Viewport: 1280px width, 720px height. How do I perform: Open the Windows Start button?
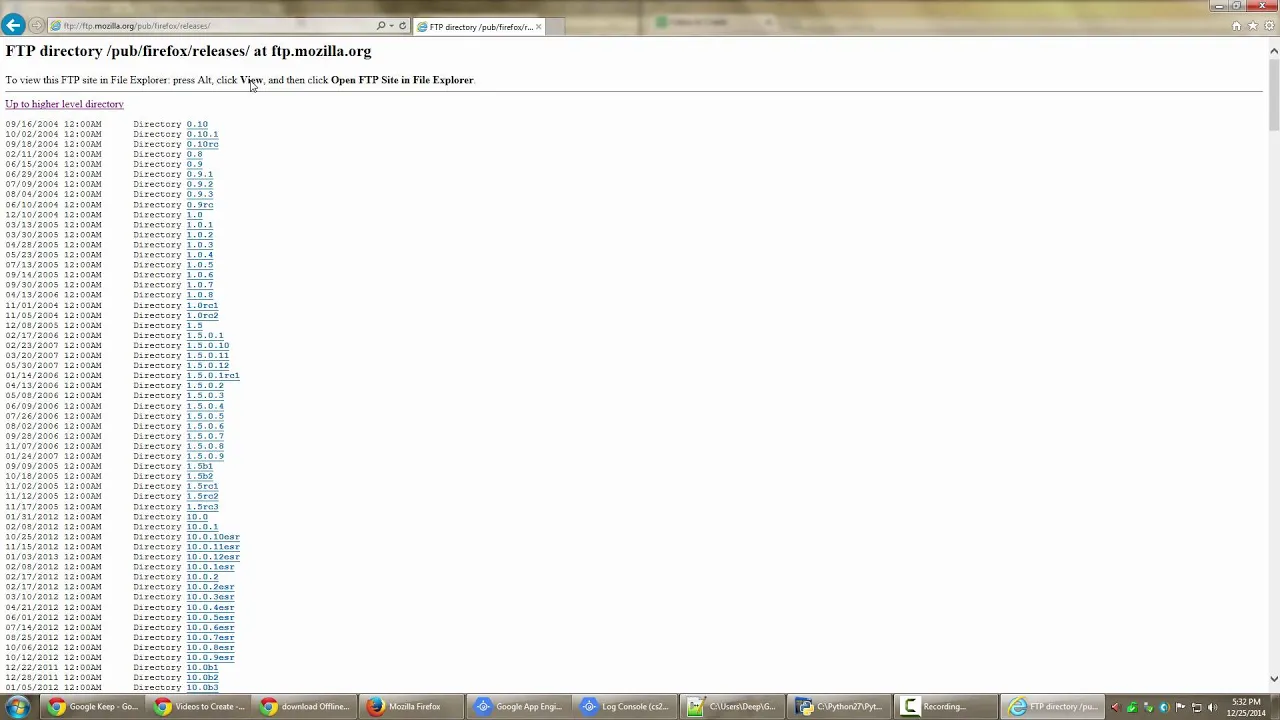(x=17, y=707)
